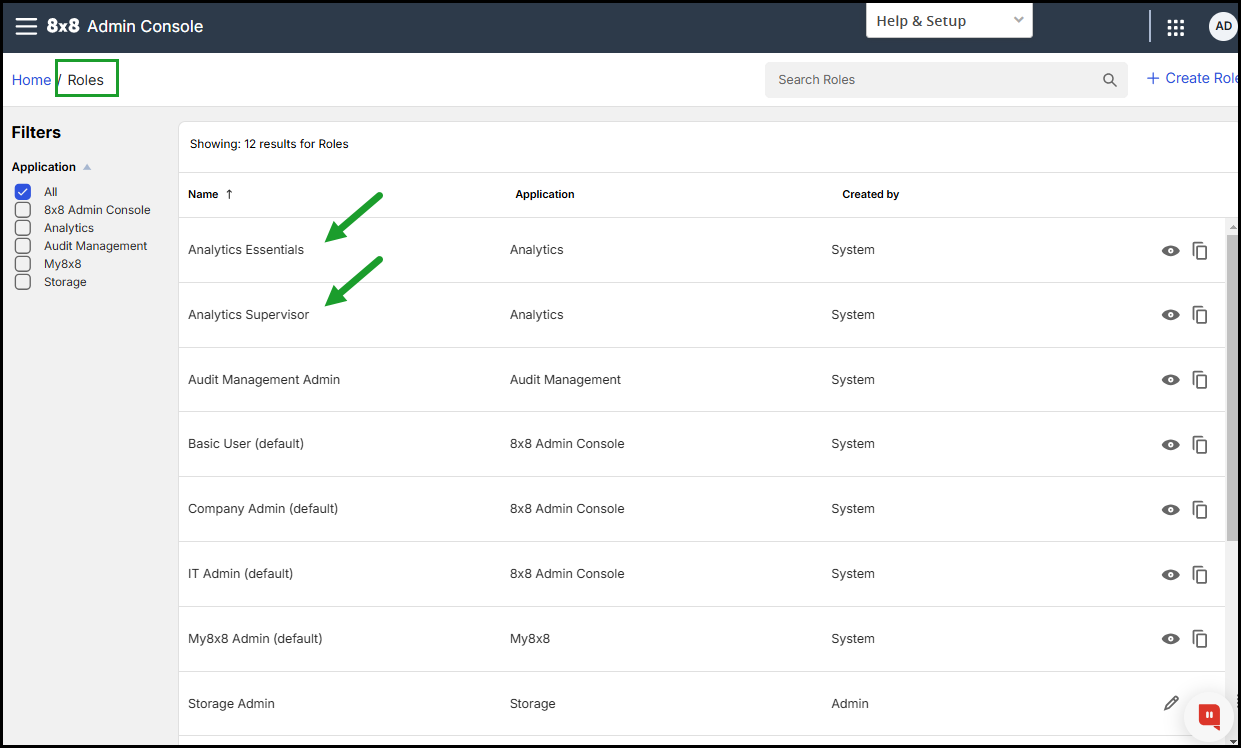Click the Roles breadcrumb
This screenshot has height=748, width=1241.
click(86, 80)
